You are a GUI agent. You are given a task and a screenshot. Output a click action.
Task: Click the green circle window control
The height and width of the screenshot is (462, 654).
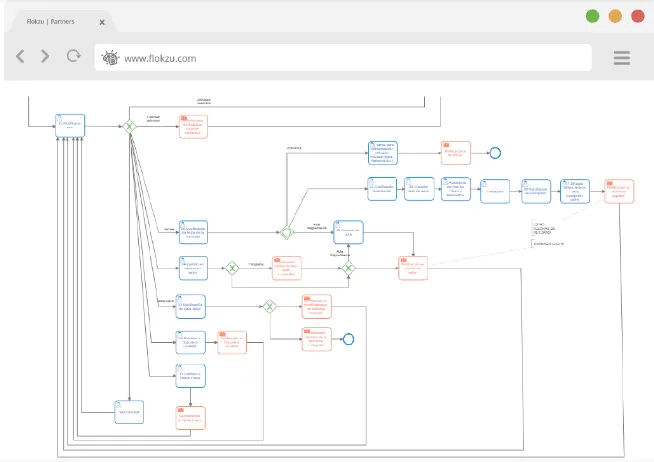coord(592,16)
